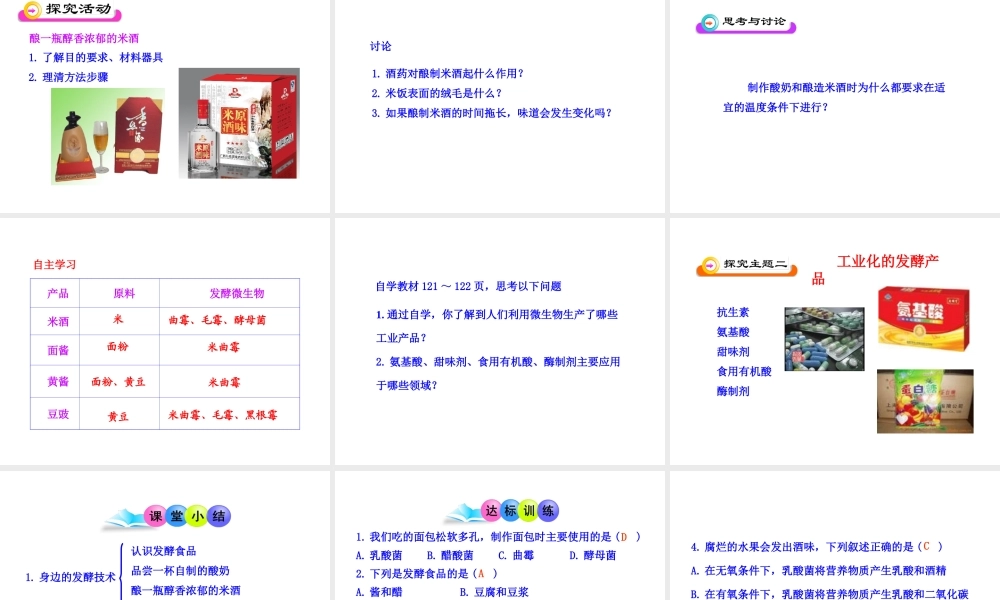Click the green 训 bubble in training title
The height and width of the screenshot is (600, 1000).
(x=529, y=510)
